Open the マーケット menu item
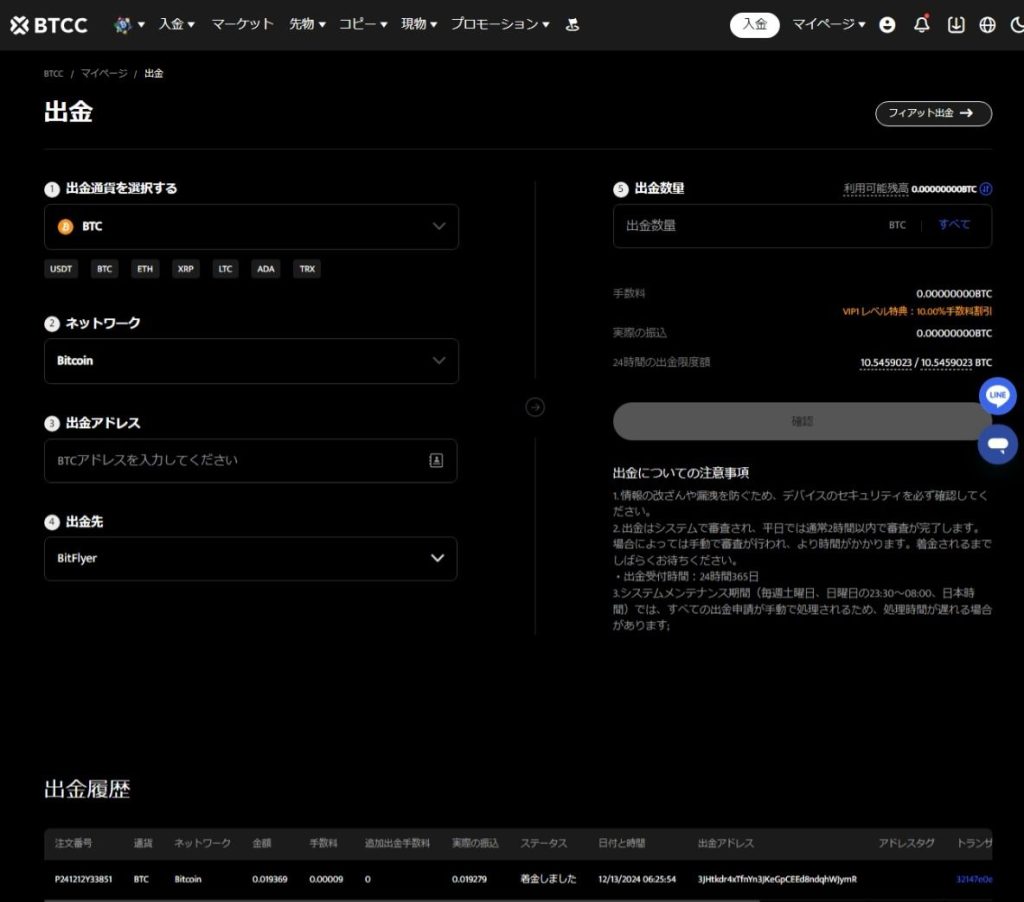The image size is (1024, 902). 242,24
